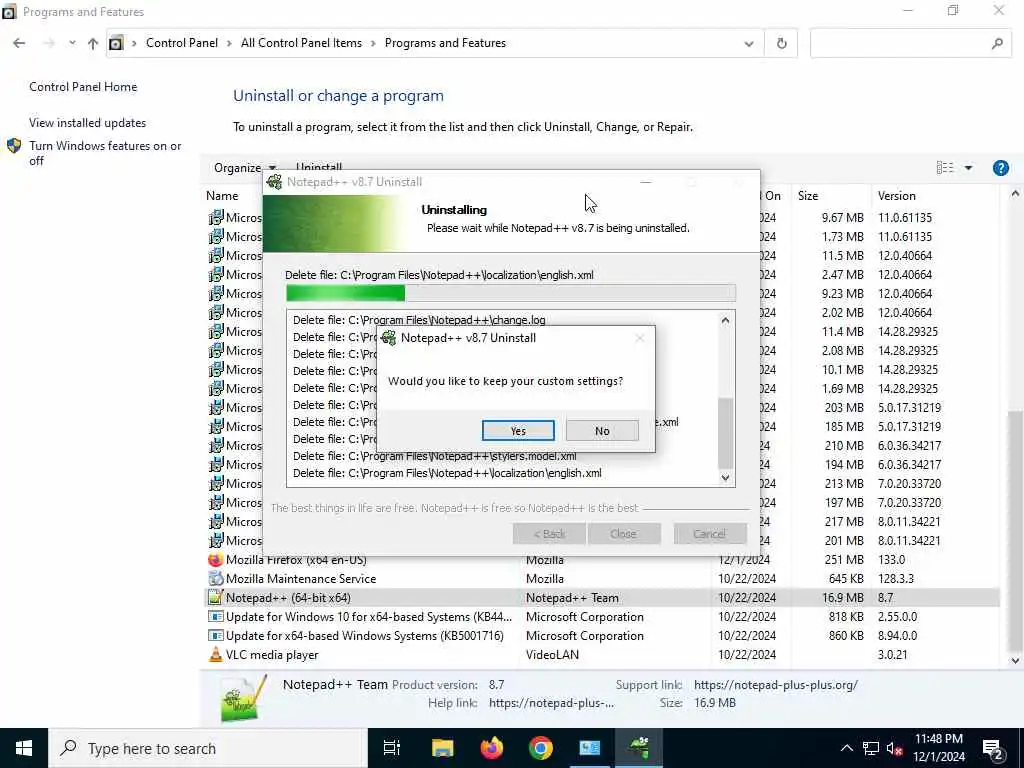Go back using the navigation arrow
Image resolution: width=1024 pixels, height=768 pixels.
coord(19,43)
